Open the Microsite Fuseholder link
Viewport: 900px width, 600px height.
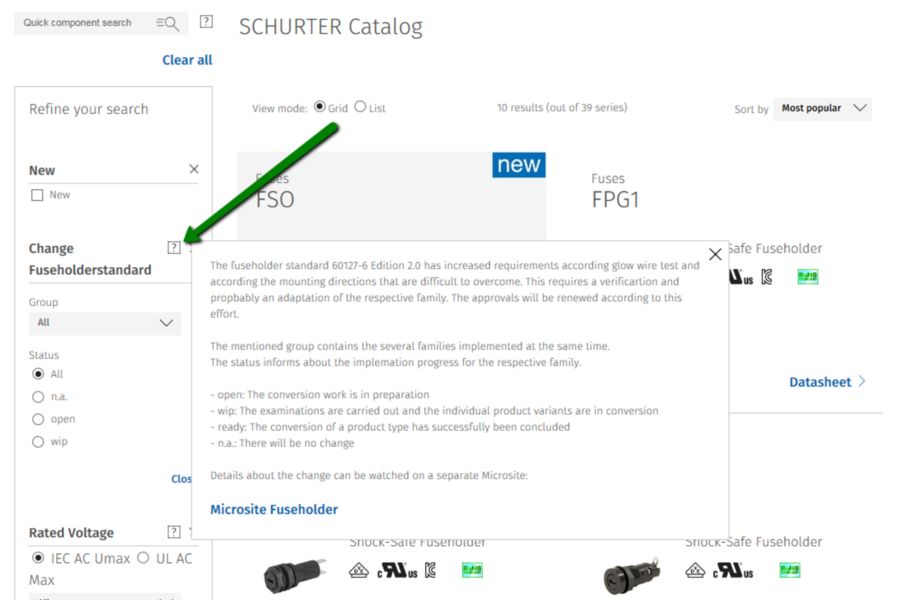click(x=274, y=509)
